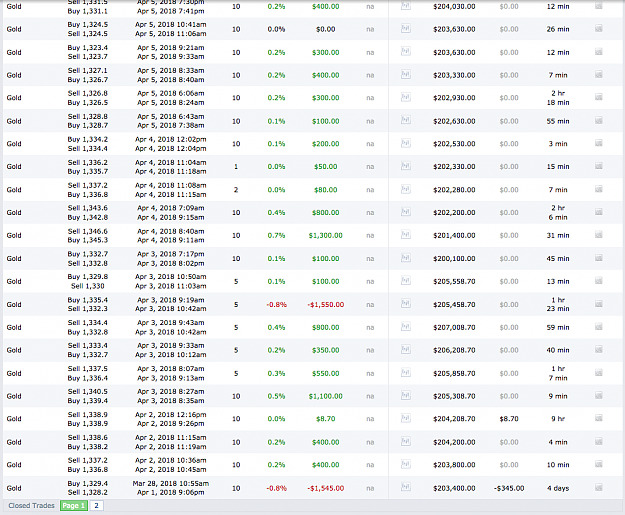This screenshot has height=515, width=625.
Task: Open chart icon for the $202,630.00 balance row
Action: tap(406, 120)
